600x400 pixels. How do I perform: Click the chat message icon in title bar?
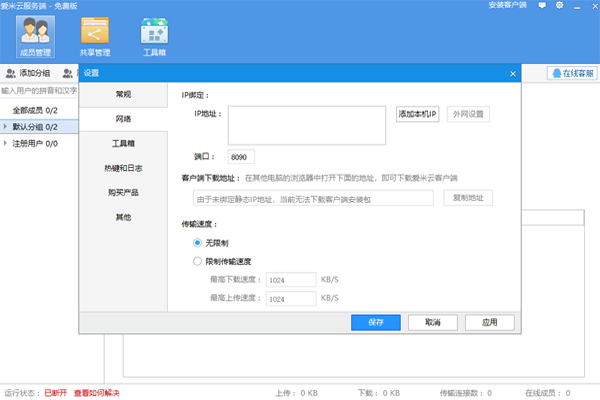(542, 6)
